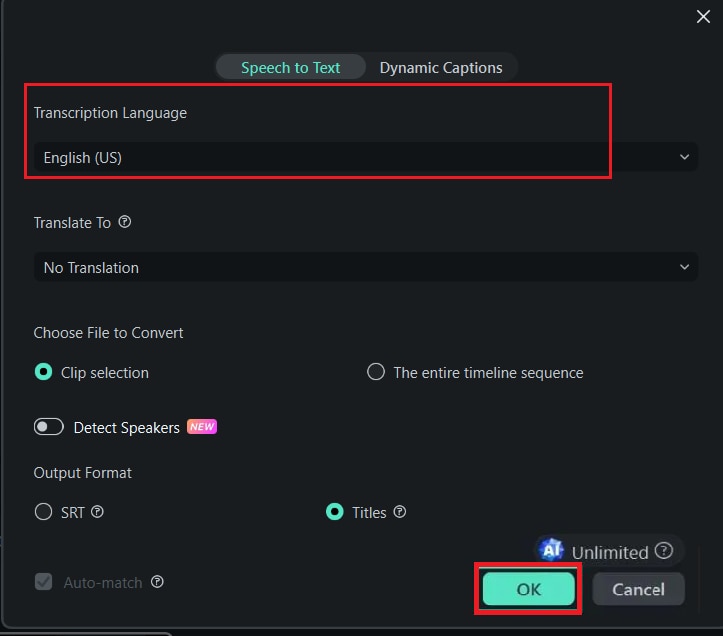Click the help icon beside SRT
This screenshot has height=636, width=723.
97,512
